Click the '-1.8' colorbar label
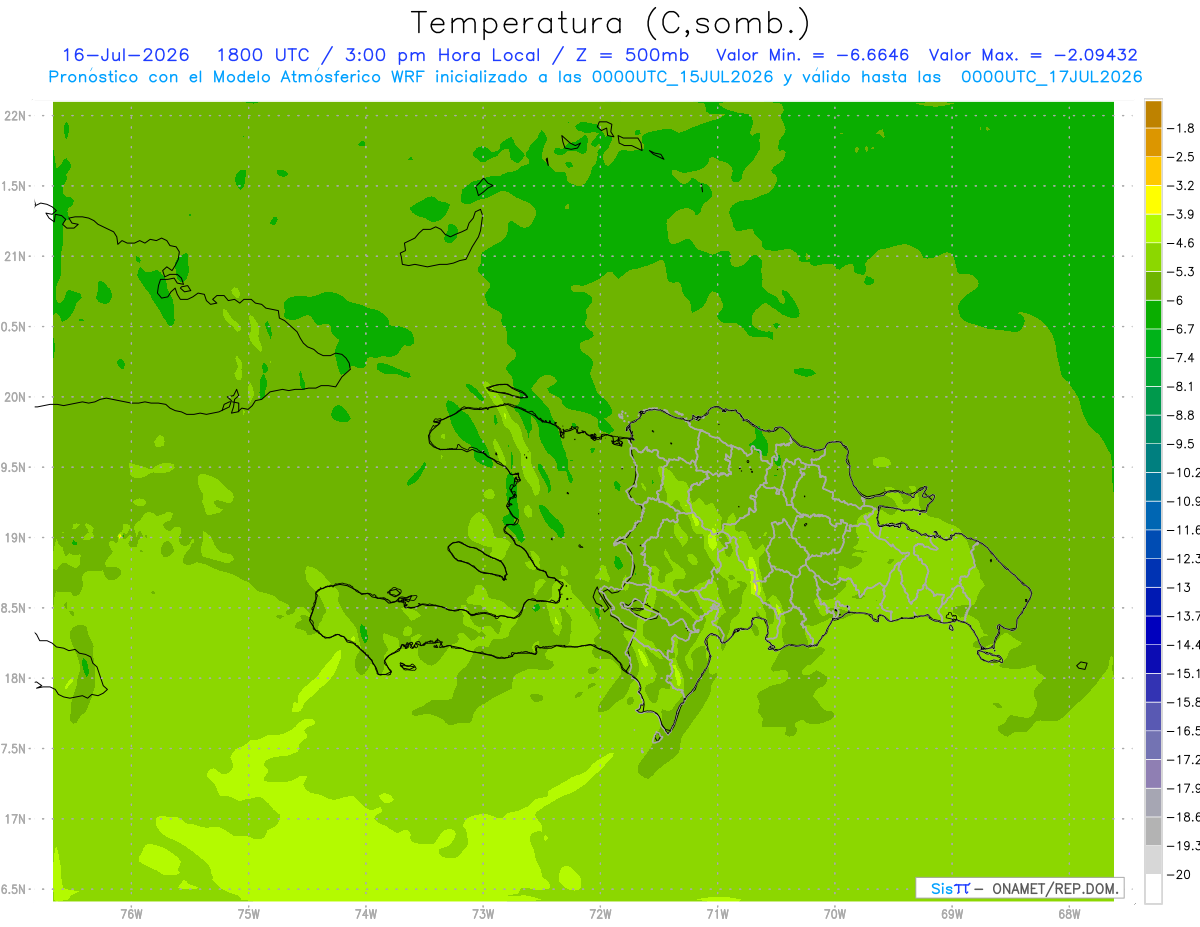 pyautogui.click(x=1182, y=128)
